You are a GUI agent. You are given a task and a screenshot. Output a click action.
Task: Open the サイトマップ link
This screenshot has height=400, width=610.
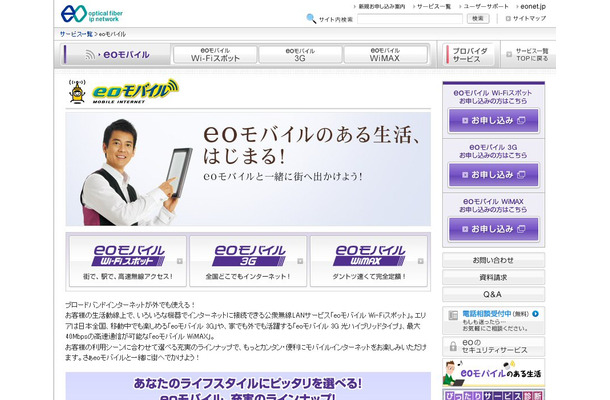[x=529, y=18]
